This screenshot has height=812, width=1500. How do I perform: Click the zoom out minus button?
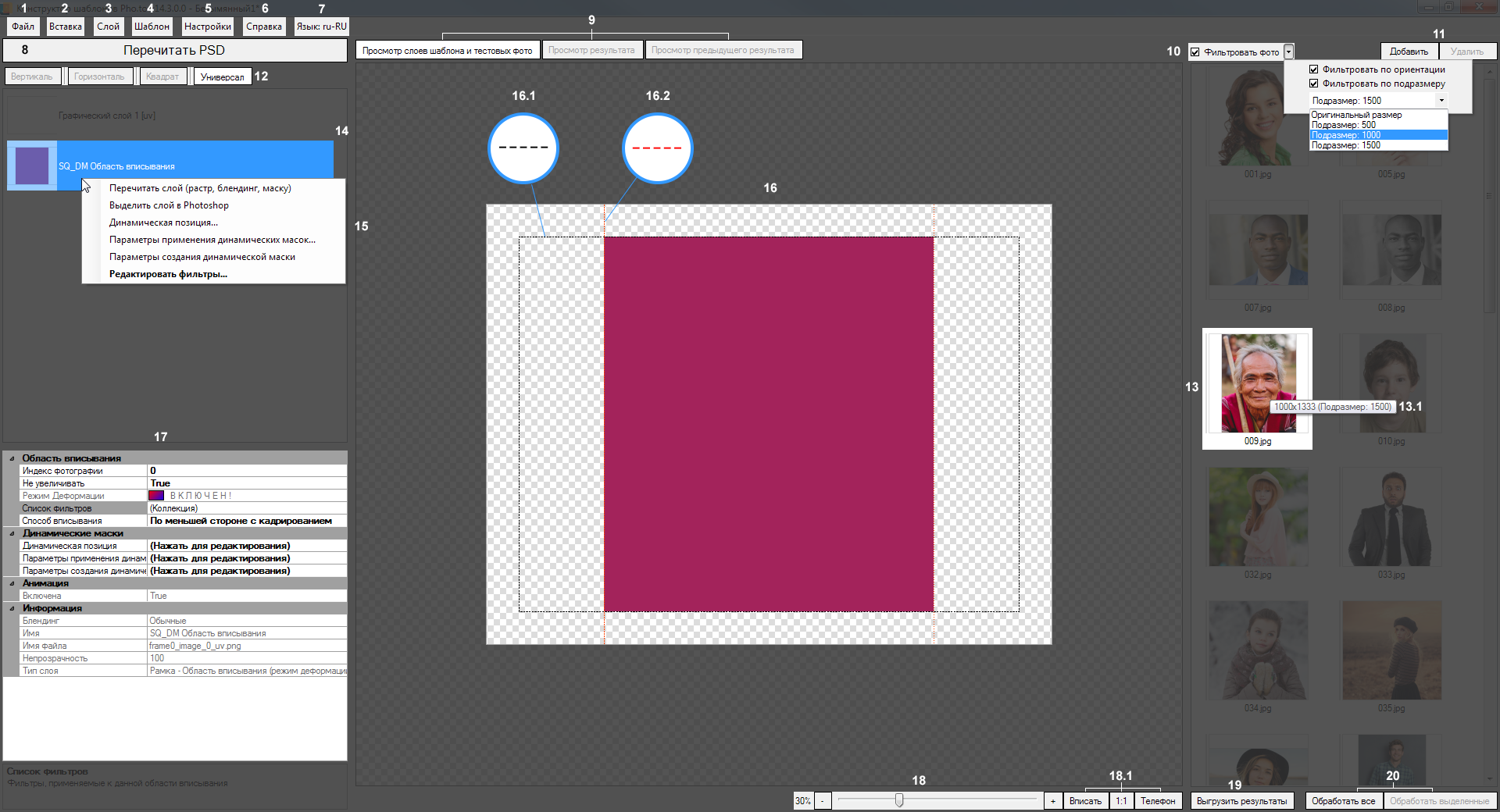click(822, 801)
